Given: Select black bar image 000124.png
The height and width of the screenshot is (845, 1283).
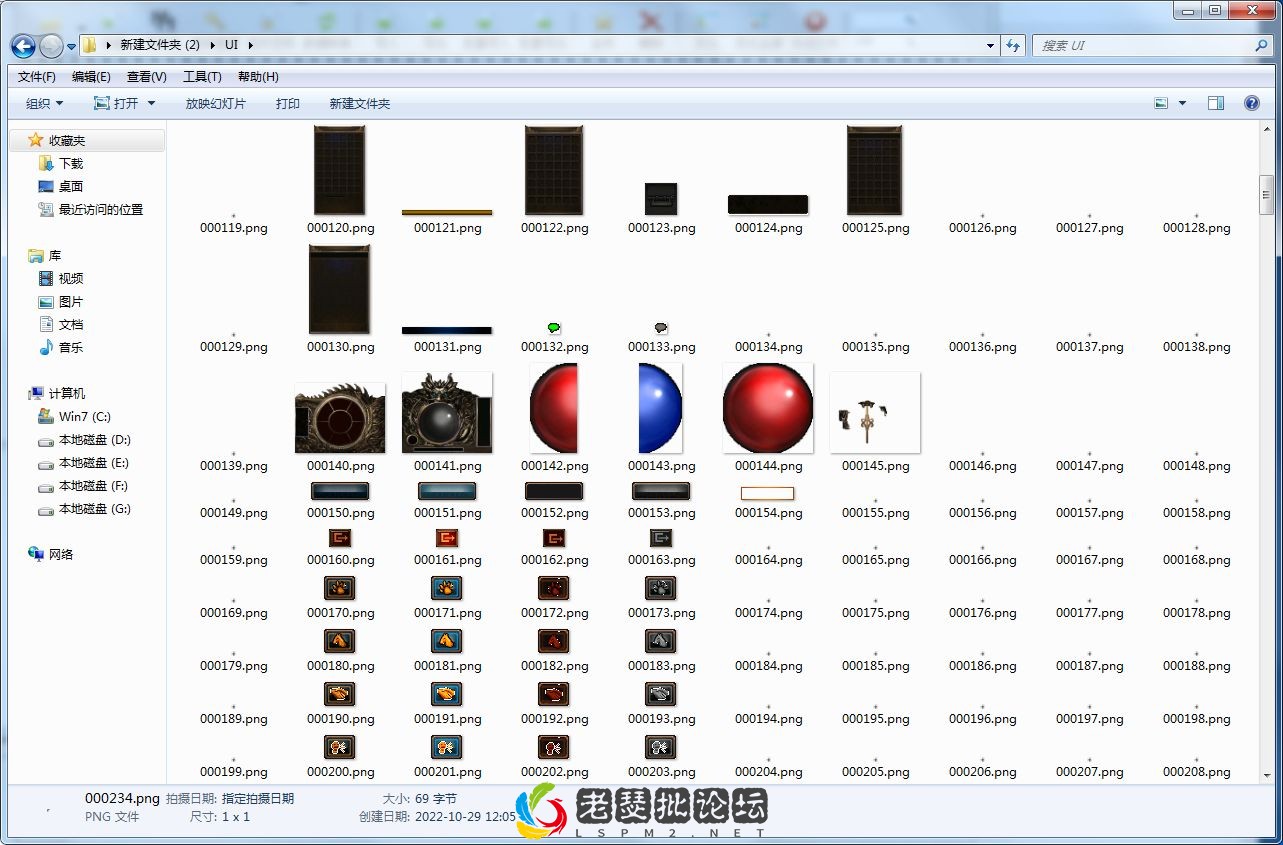Looking at the screenshot, I should coord(768,204).
